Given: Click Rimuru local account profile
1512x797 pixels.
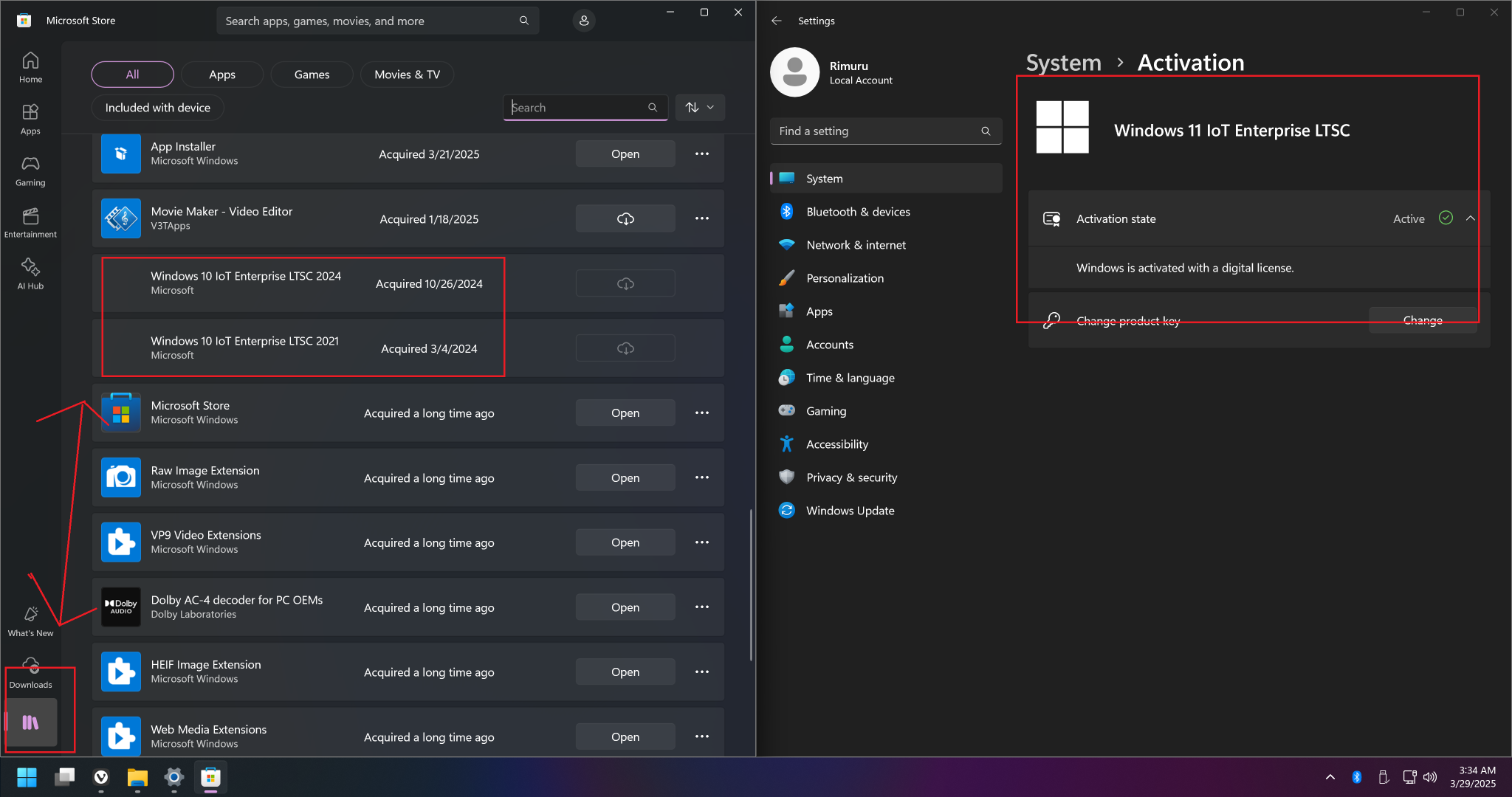Looking at the screenshot, I should pos(832,72).
